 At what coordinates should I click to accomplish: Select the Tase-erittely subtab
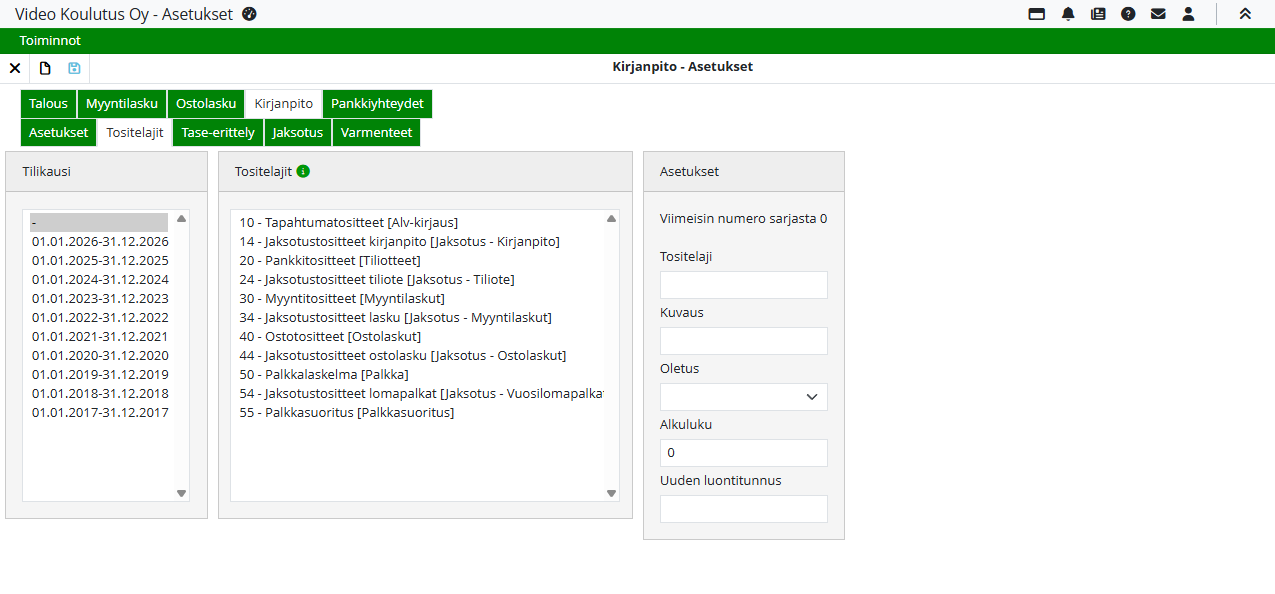click(218, 133)
